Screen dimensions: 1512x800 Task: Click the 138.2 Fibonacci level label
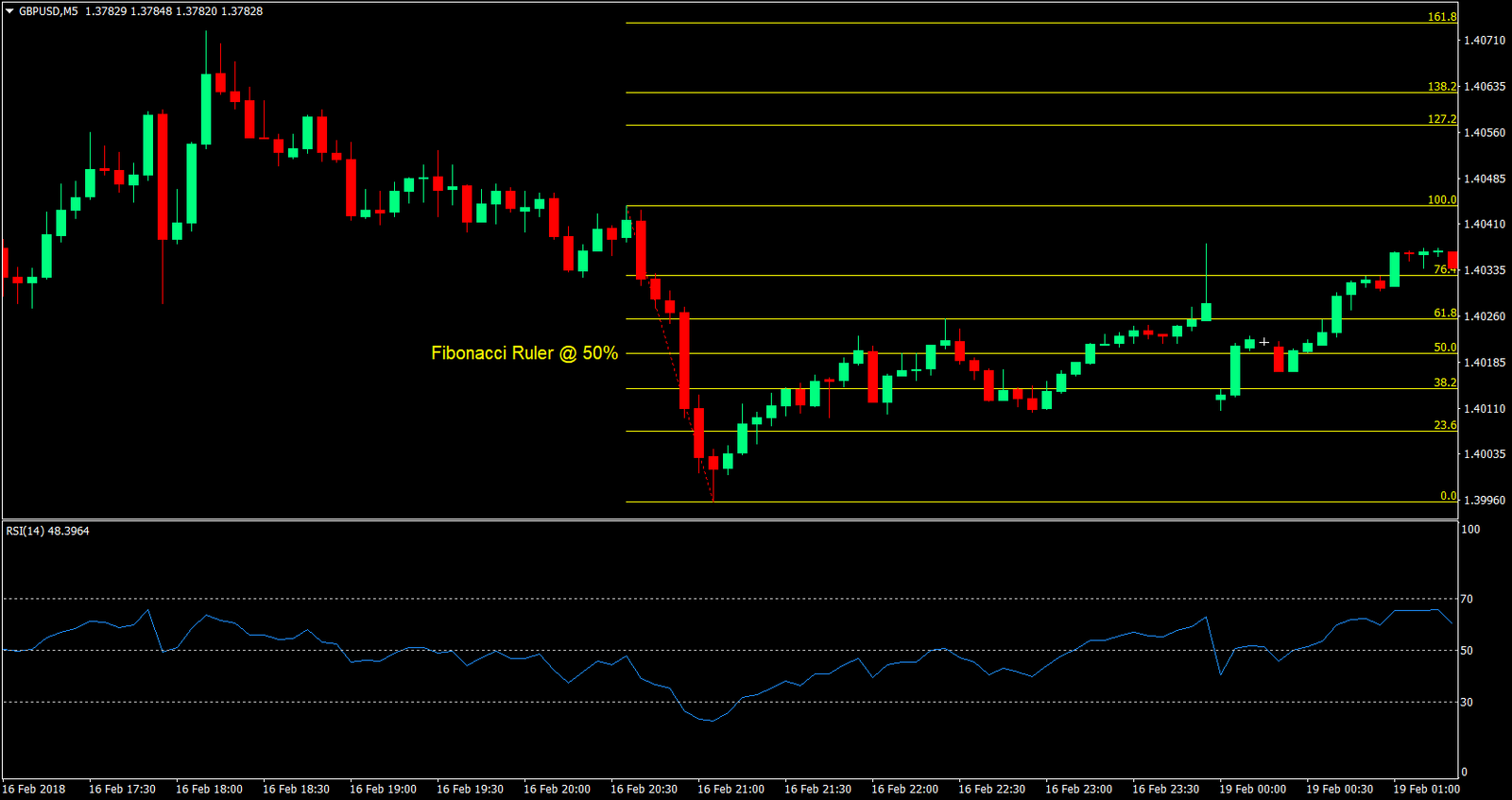click(x=1442, y=86)
